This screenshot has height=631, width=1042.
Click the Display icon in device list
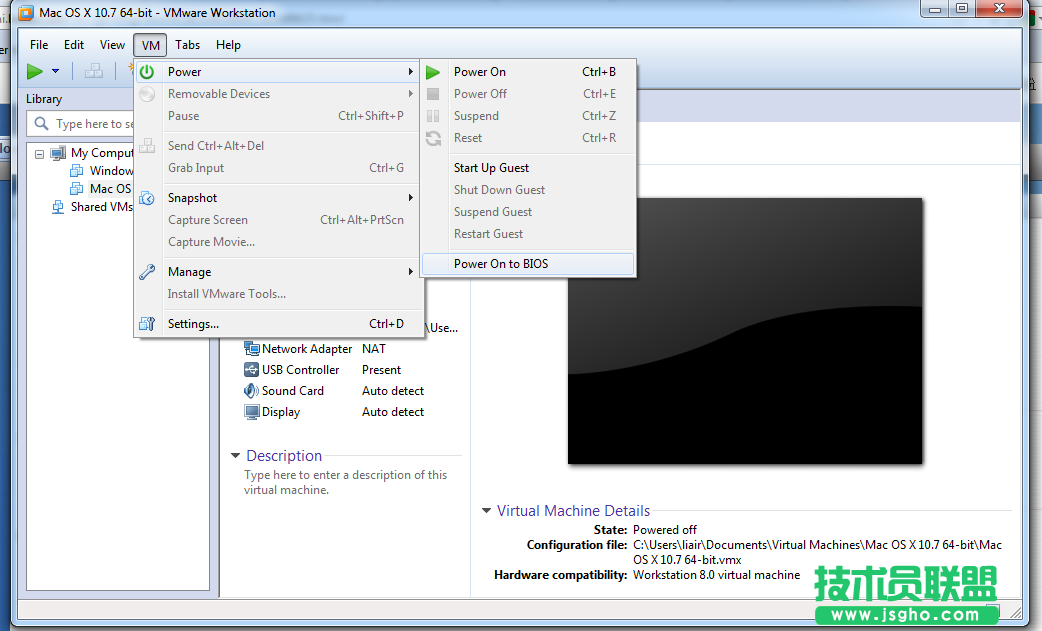pyautogui.click(x=250, y=411)
